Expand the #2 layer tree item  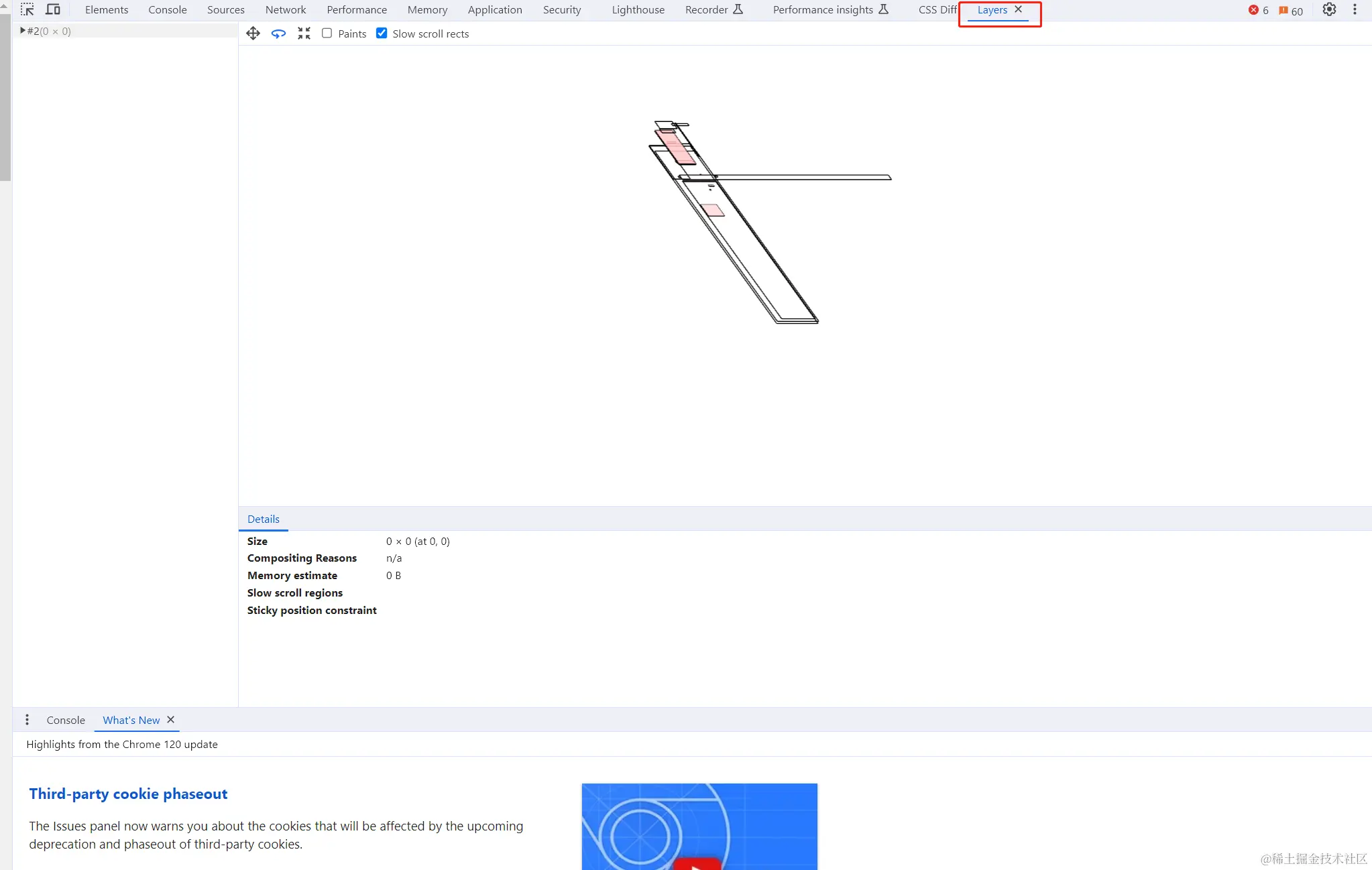pyautogui.click(x=22, y=31)
